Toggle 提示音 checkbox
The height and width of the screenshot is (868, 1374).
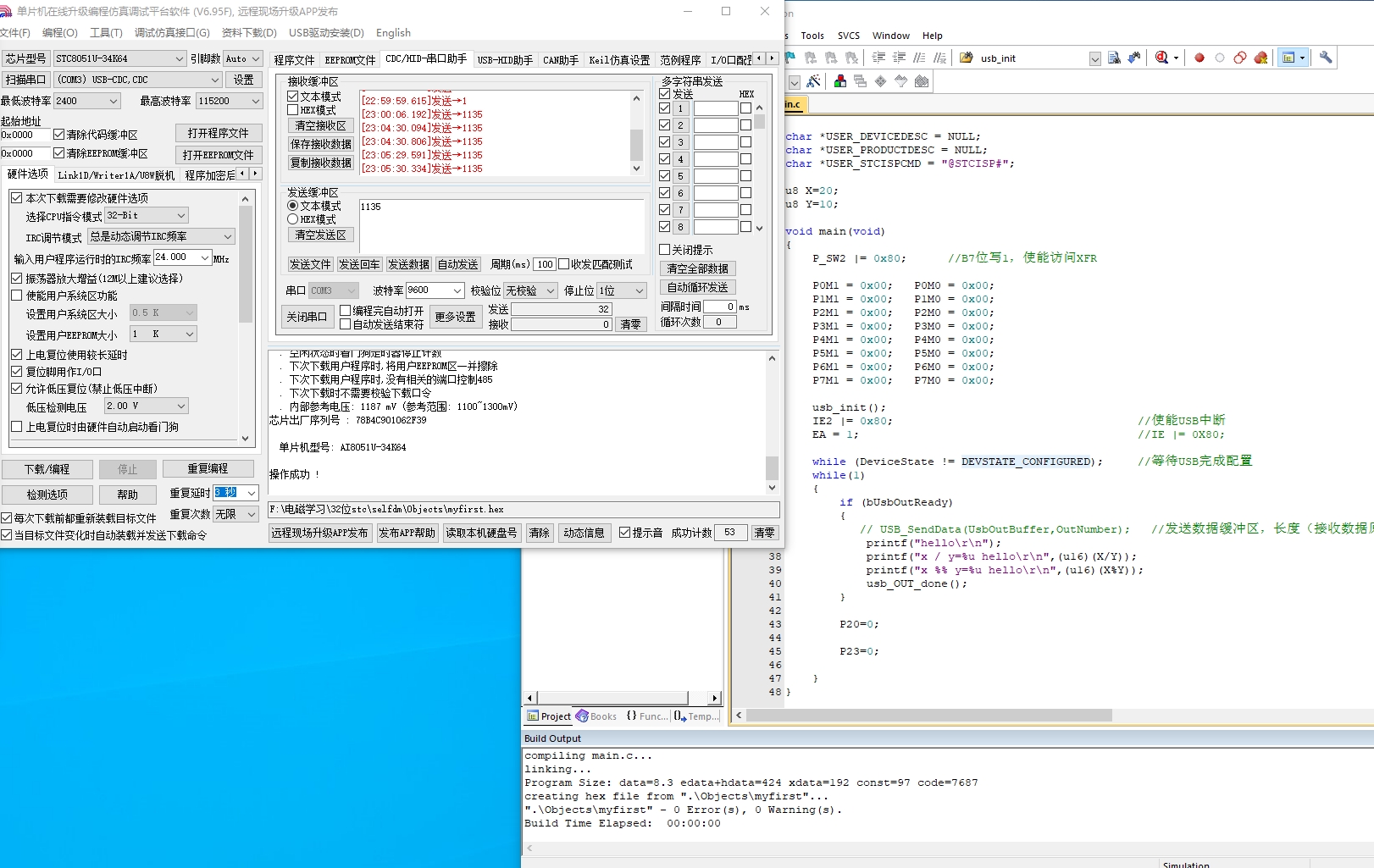625,533
